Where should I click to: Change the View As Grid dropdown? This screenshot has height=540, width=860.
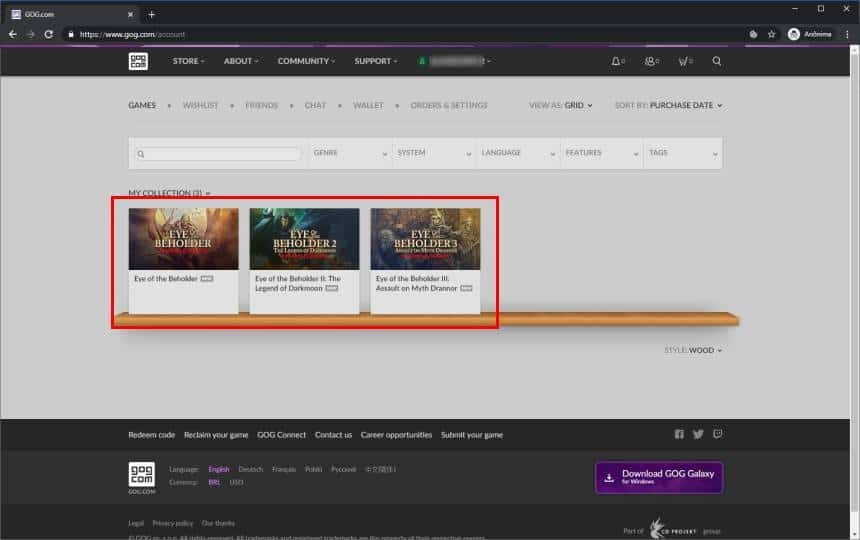click(561, 105)
